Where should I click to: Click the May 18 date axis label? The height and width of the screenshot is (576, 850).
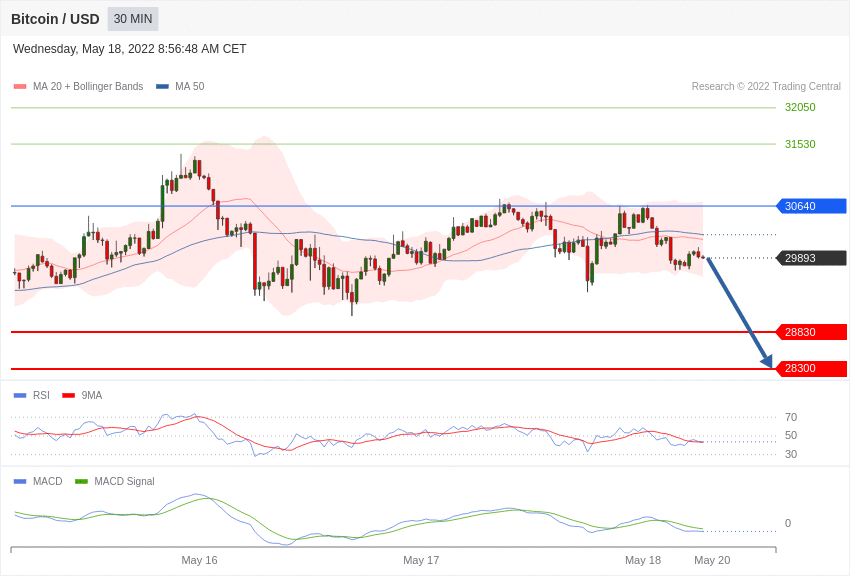coord(643,560)
